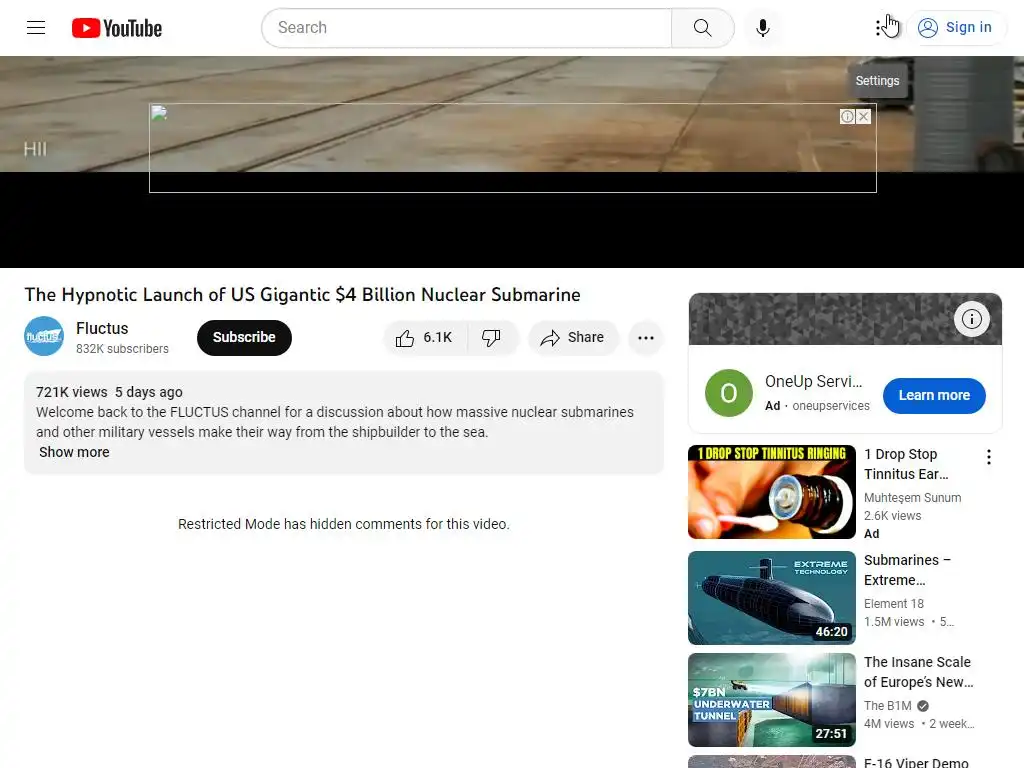1024x768 pixels.
Task: Click 832K subscribers text
Action: point(122,349)
